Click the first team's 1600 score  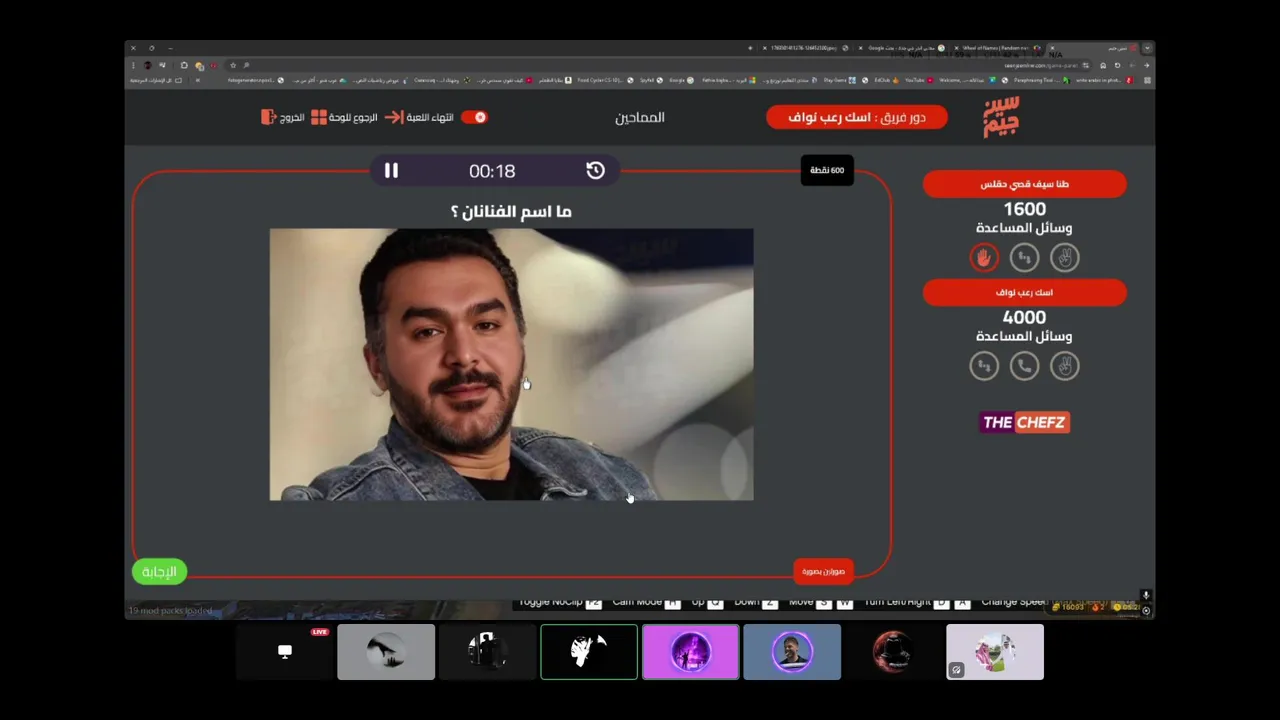(1024, 209)
